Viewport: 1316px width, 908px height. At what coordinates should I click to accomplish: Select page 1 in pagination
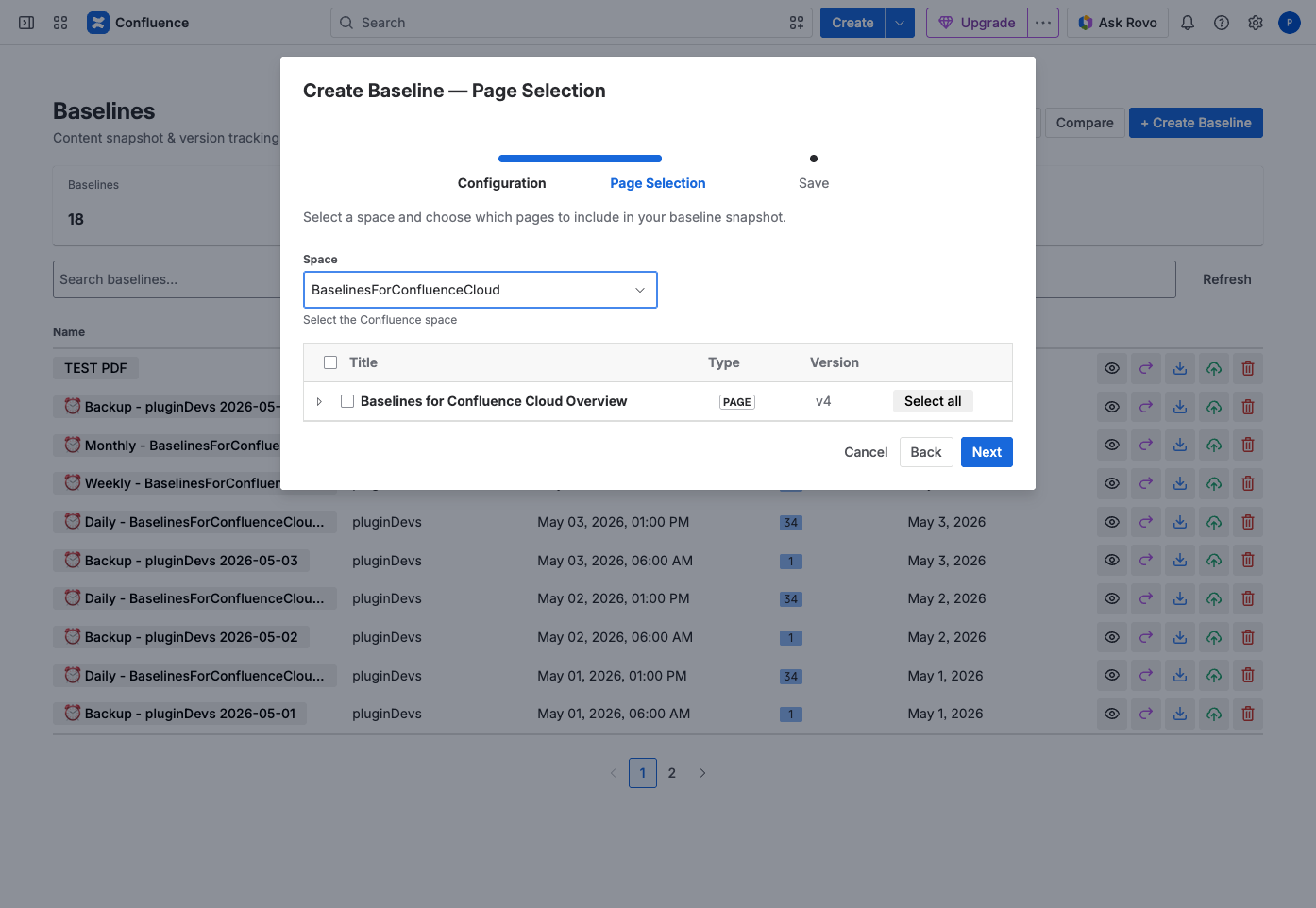pyautogui.click(x=643, y=773)
